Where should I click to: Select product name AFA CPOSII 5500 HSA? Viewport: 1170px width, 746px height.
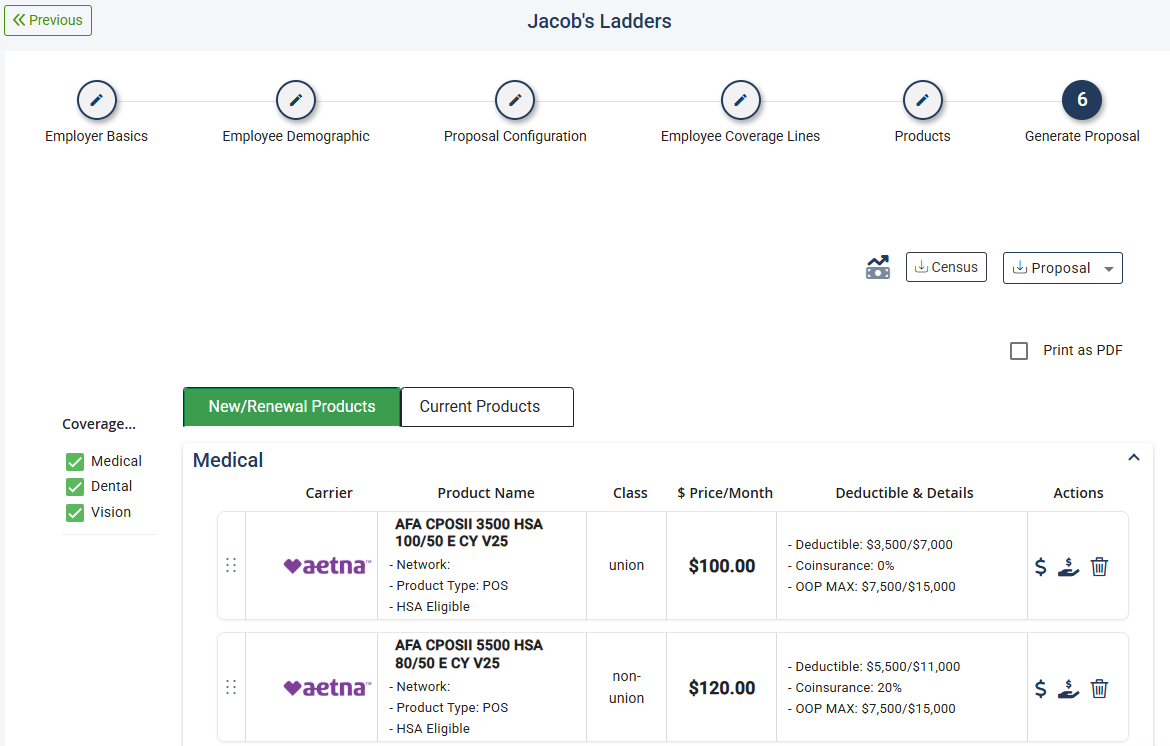[469, 654]
